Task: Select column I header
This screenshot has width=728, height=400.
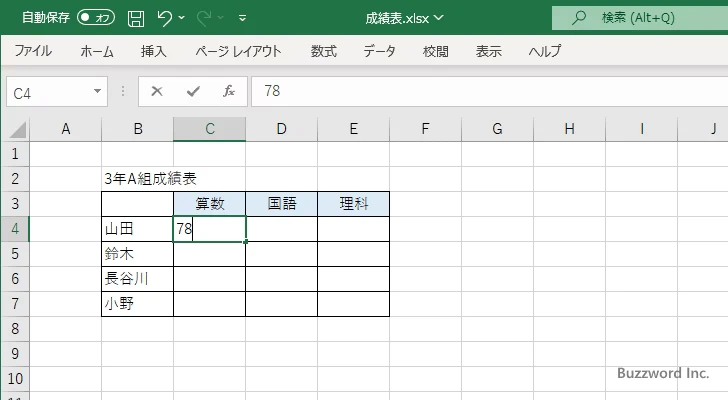Action: 642,129
